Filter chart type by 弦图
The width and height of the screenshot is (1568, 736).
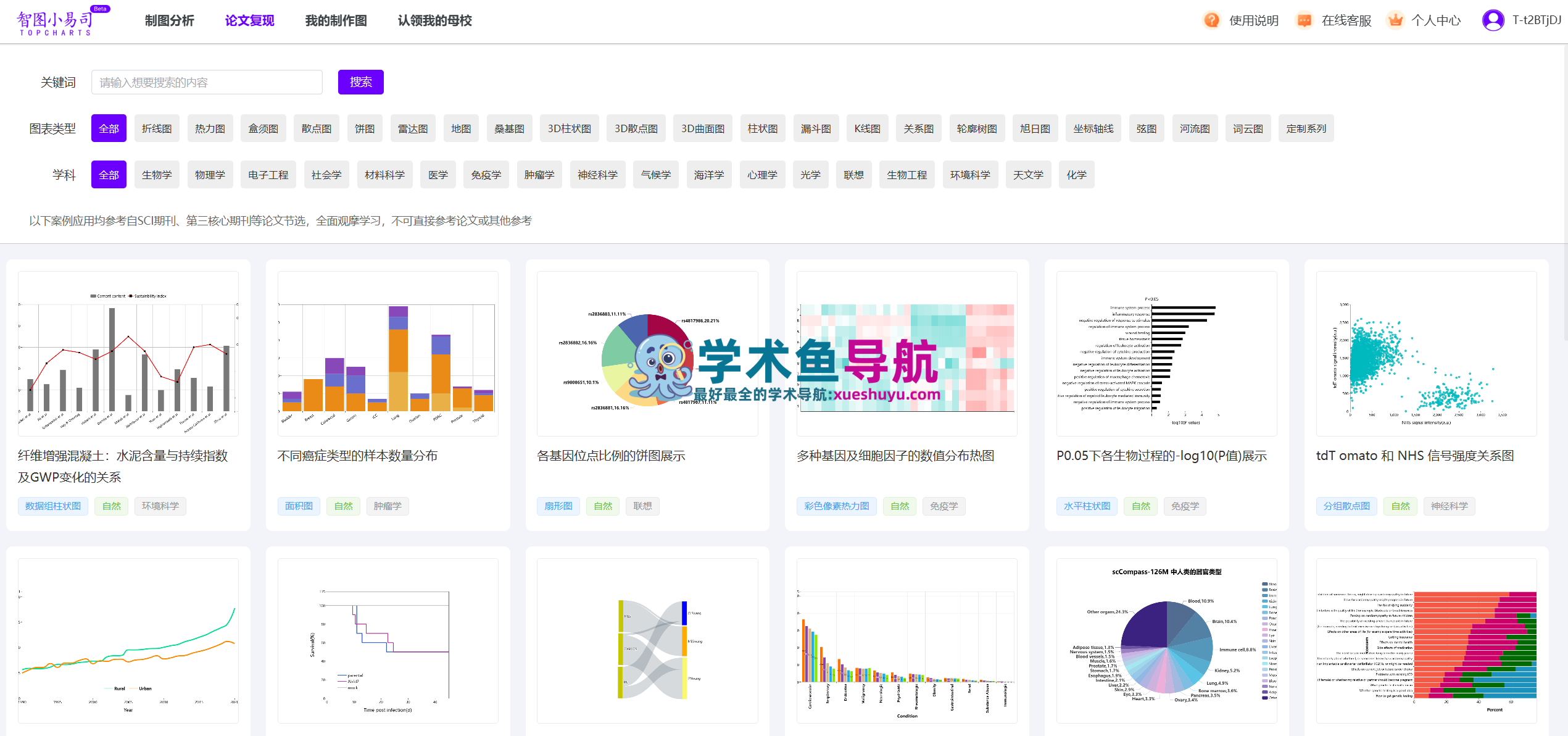tap(1147, 128)
